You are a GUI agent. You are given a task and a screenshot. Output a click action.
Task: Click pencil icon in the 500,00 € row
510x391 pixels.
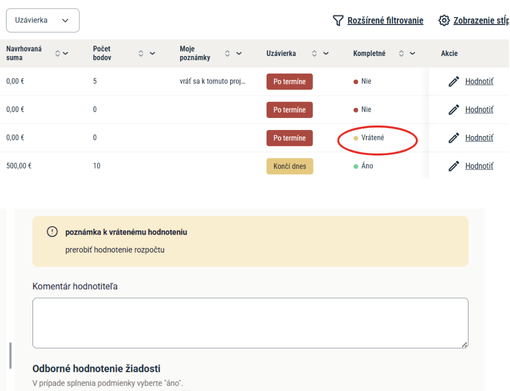(x=454, y=166)
